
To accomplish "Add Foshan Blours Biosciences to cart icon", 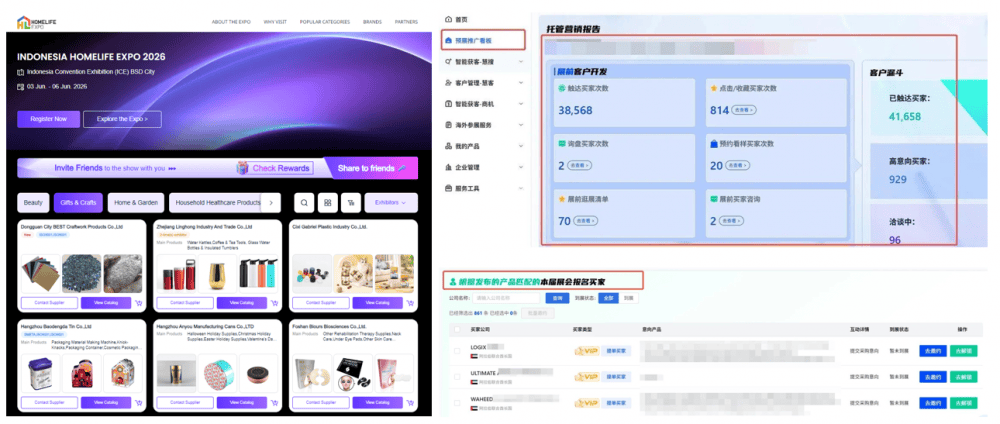I will click(x=410, y=403).
